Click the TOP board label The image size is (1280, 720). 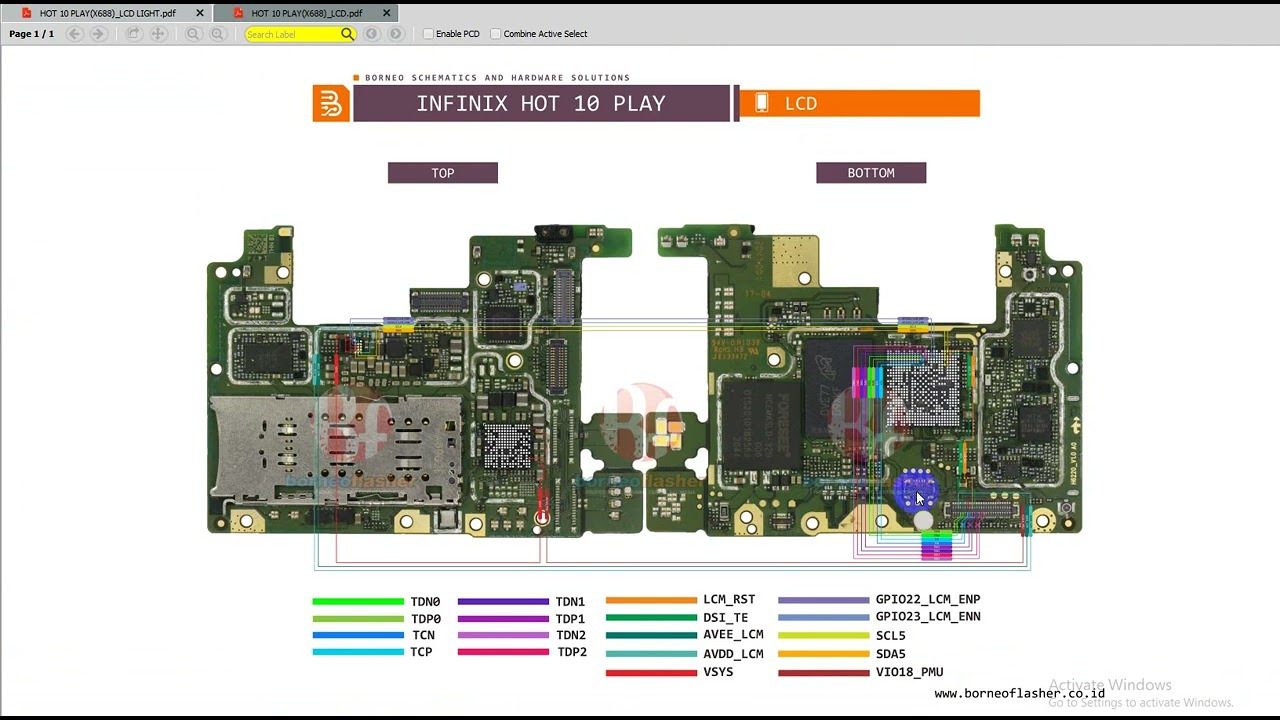tap(443, 173)
